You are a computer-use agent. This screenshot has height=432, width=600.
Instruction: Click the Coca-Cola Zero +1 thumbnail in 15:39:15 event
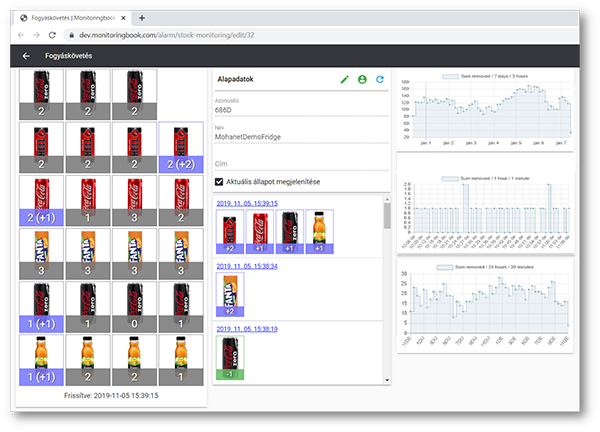[290, 231]
